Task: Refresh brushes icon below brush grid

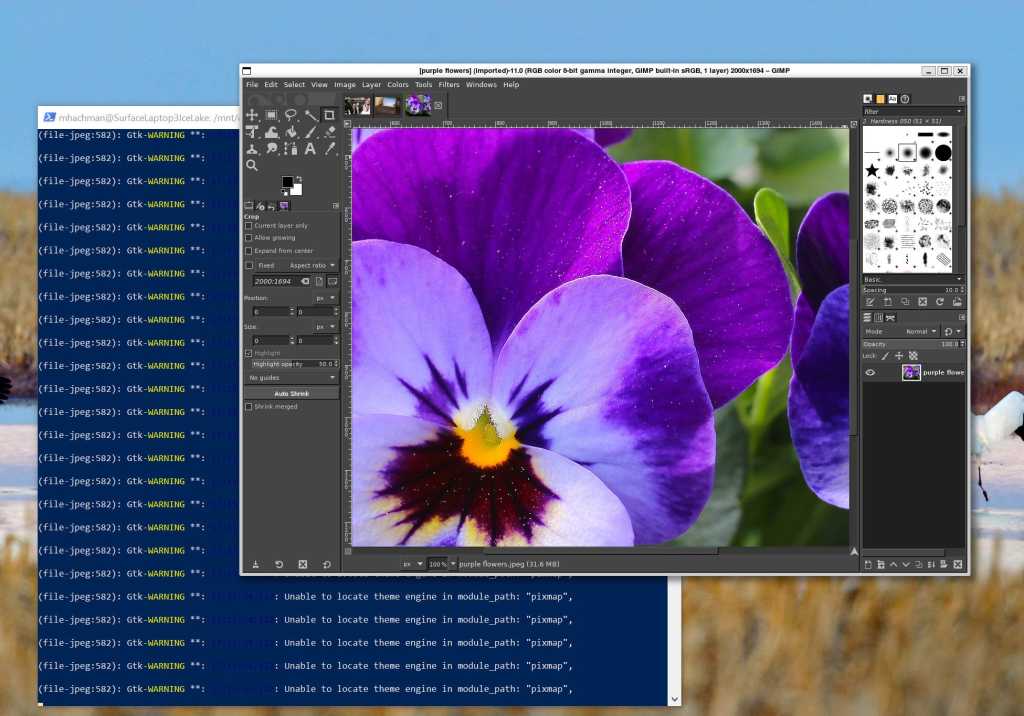Action: tap(940, 302)
